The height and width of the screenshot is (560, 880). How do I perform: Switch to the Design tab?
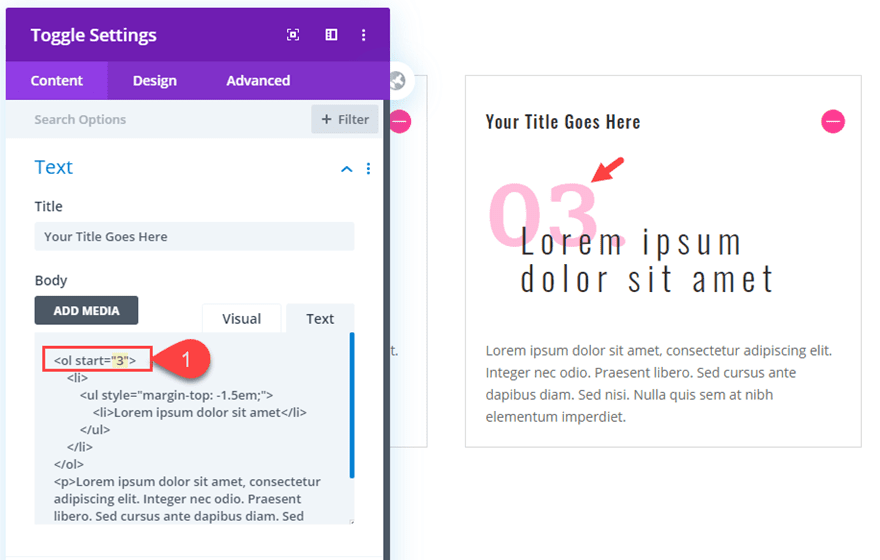pyautogui.click(x=154, y=81)
